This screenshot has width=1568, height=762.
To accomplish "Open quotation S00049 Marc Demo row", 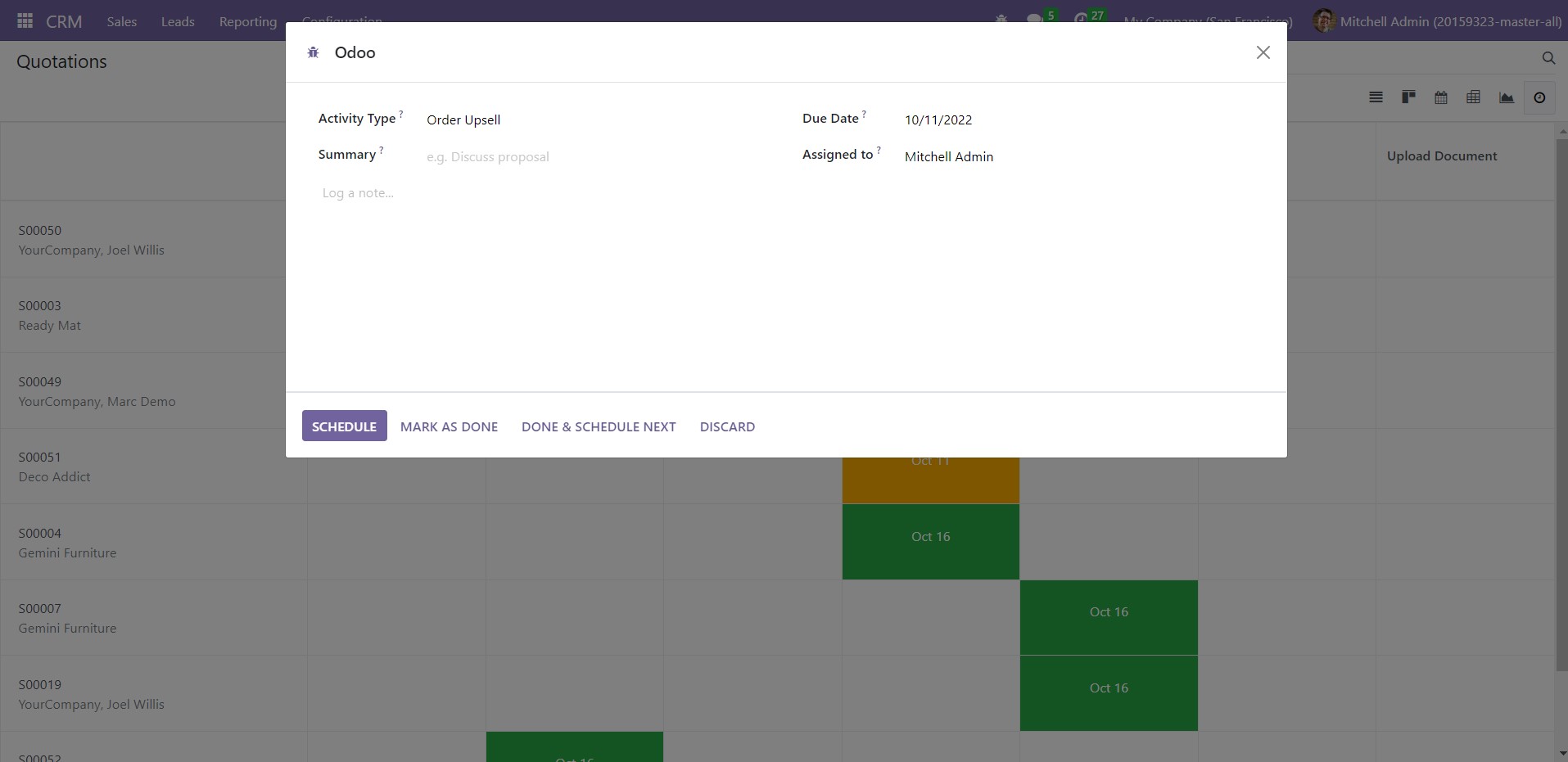I will (153, 391).
